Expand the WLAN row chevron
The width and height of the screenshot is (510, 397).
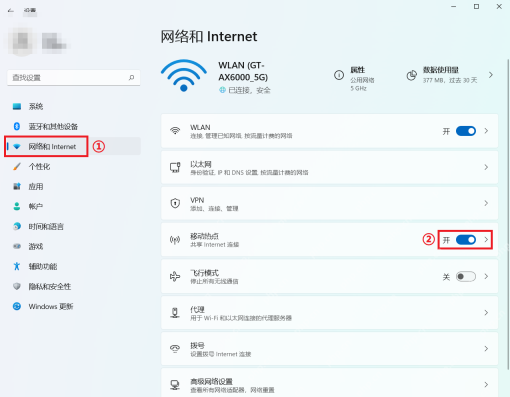486,131
